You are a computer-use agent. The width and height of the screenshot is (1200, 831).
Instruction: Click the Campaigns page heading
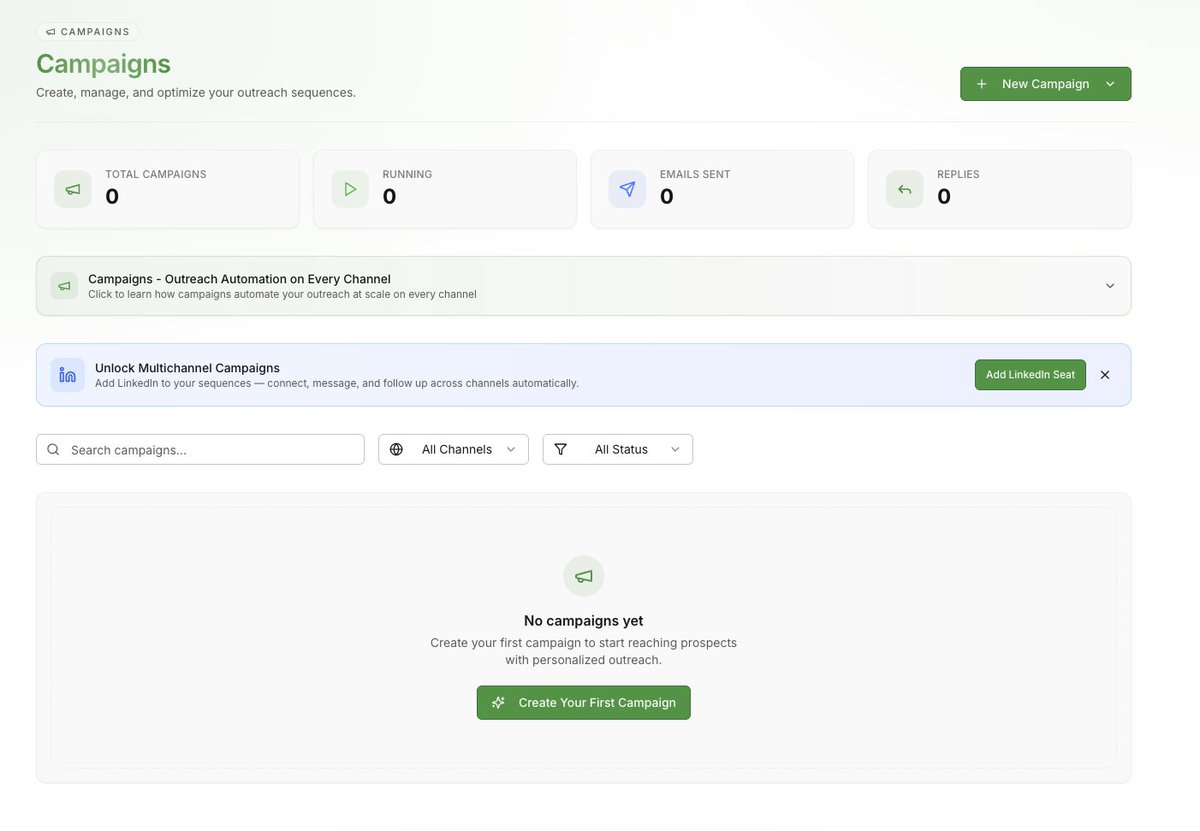coord(104,64)
